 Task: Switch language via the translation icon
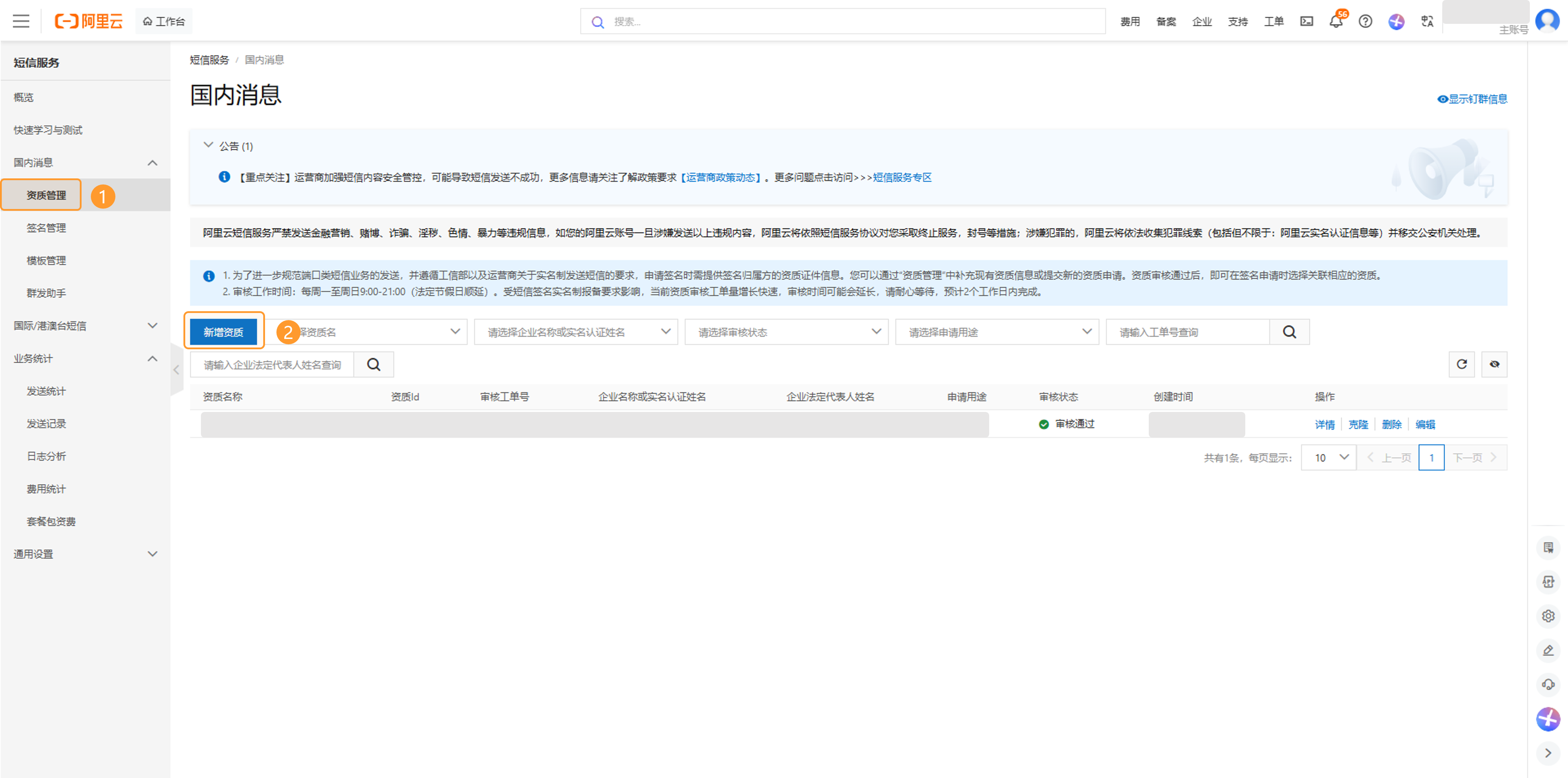[1427, 21]
